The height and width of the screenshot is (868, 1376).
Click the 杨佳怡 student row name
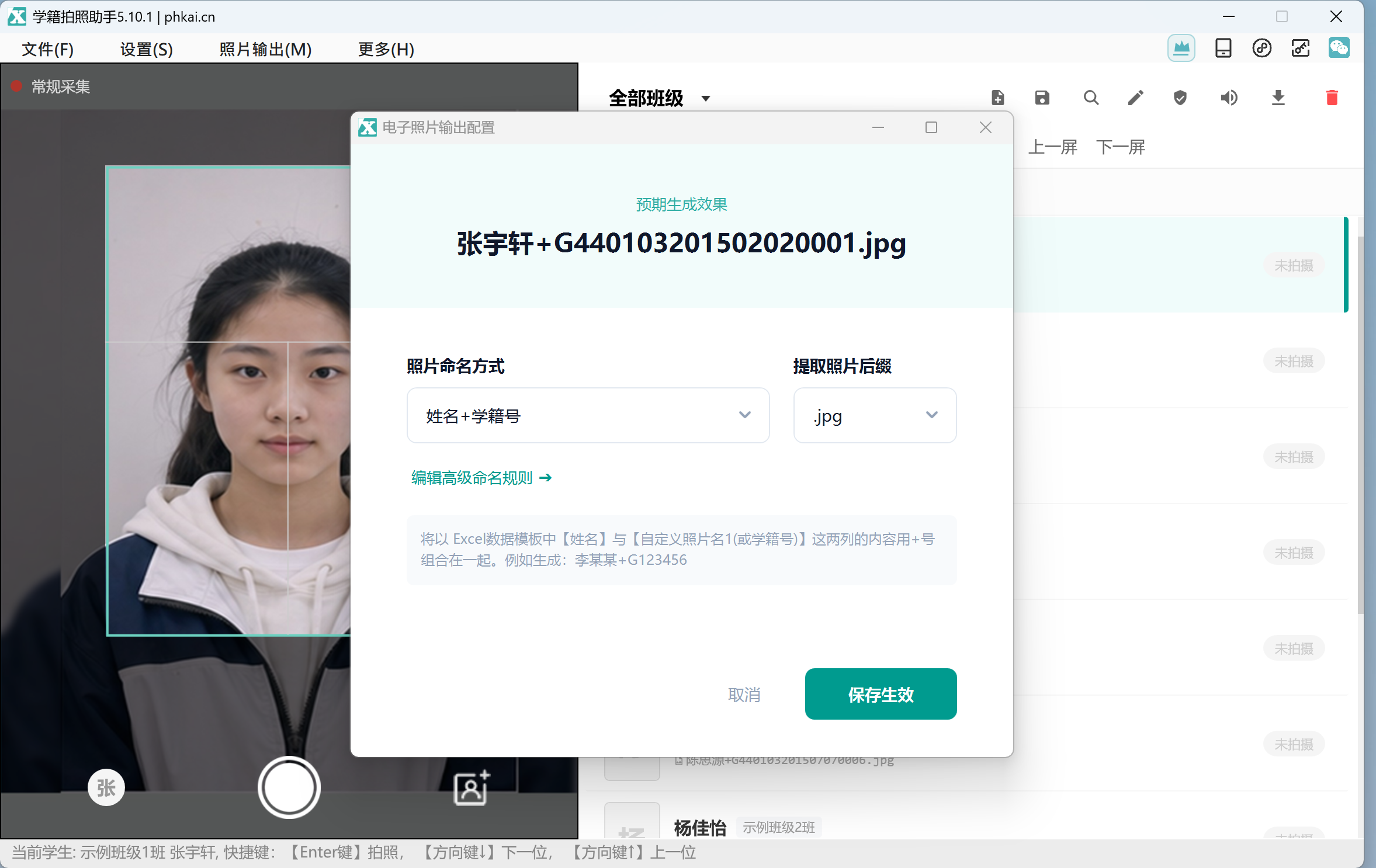pos(700,827)
